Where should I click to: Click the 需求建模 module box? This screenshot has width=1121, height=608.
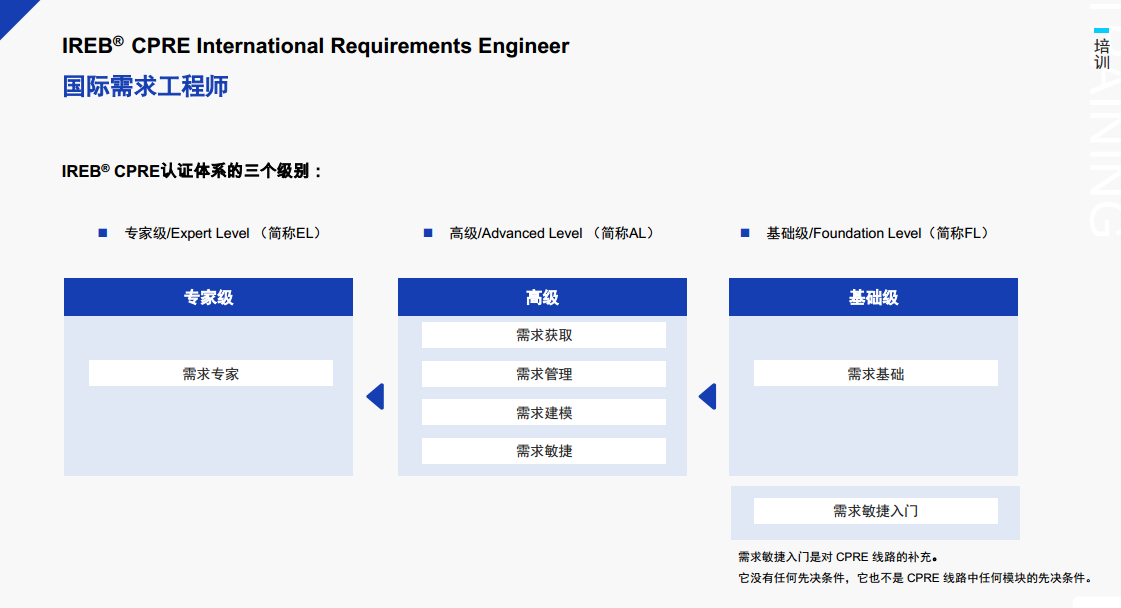(x=543, y=412)
